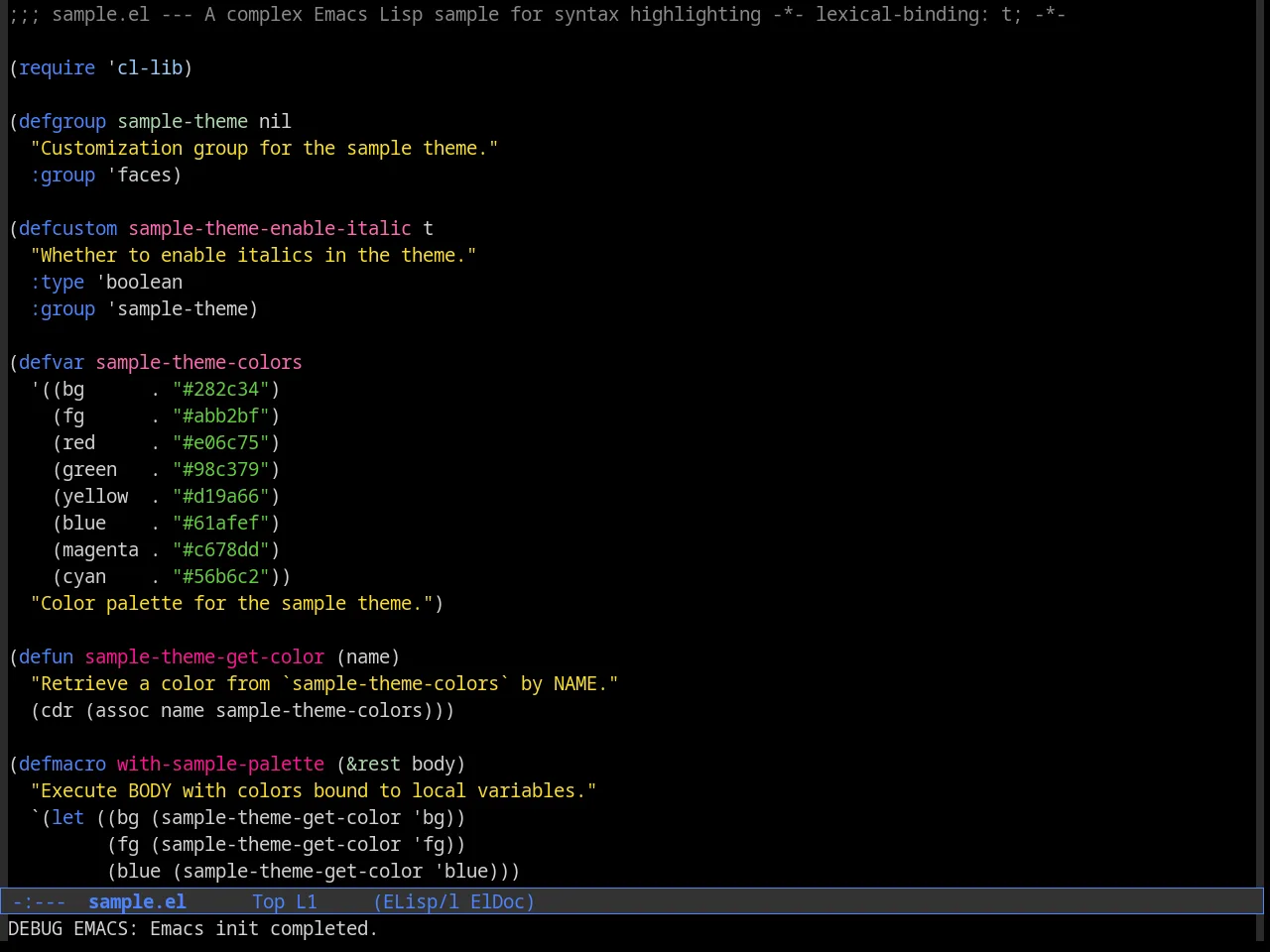Click the 'cyan' key in color list
Screen dimensions: 1270x952
[84, 576]
